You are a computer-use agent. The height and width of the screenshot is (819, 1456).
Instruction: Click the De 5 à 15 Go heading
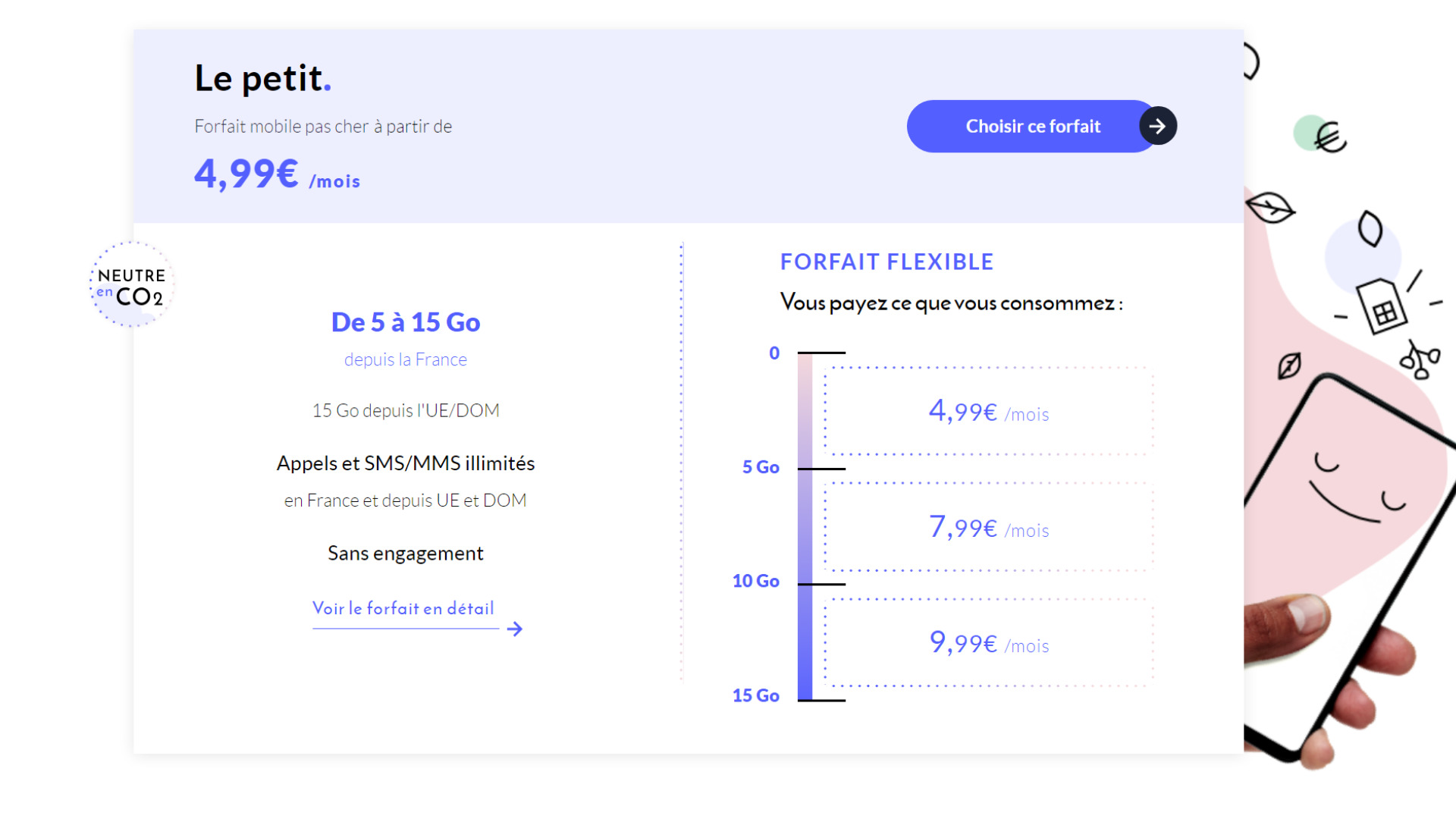(406, 322)
